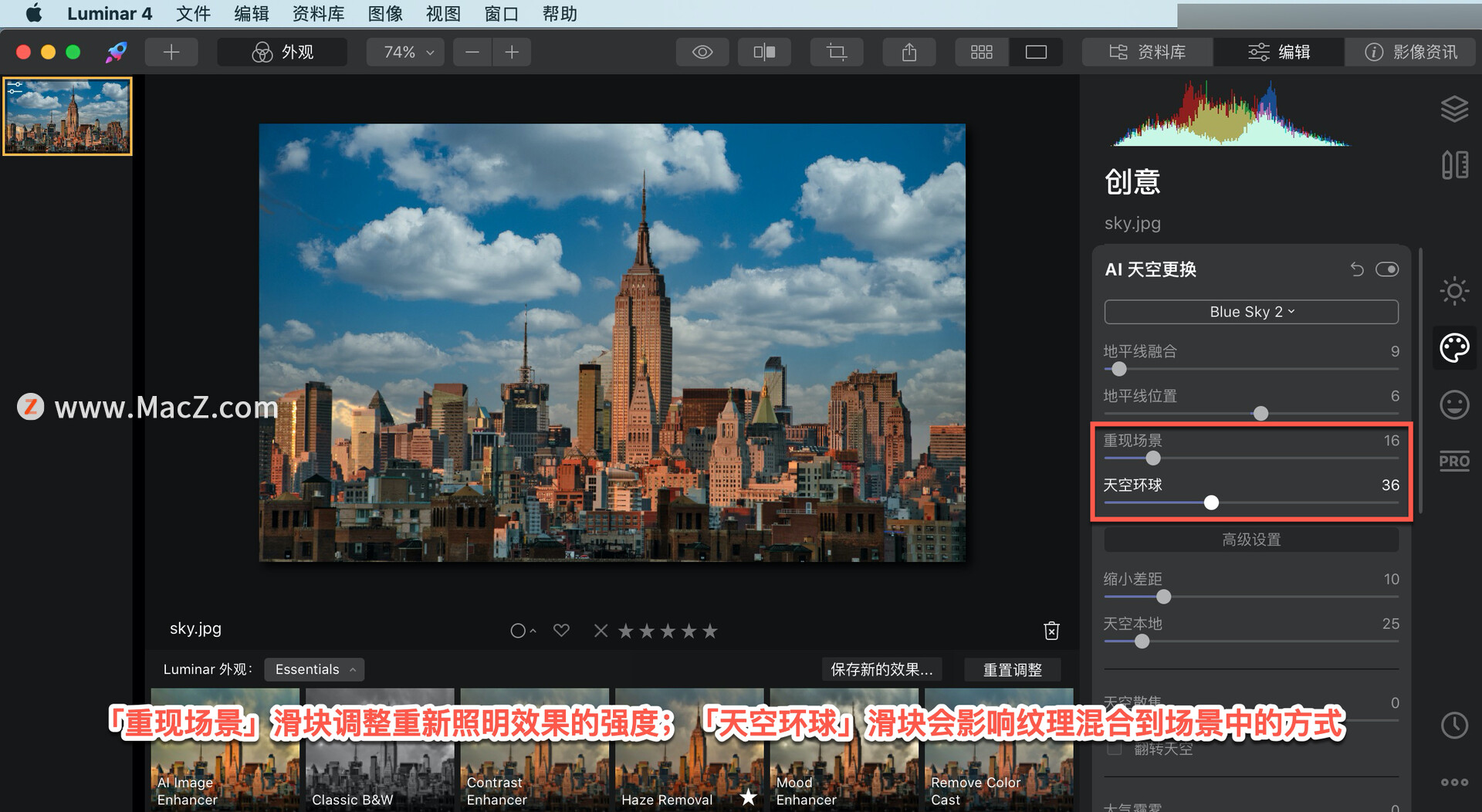Click the 重置调整 button
1482x812 pixels.
tap(1013, 669)
